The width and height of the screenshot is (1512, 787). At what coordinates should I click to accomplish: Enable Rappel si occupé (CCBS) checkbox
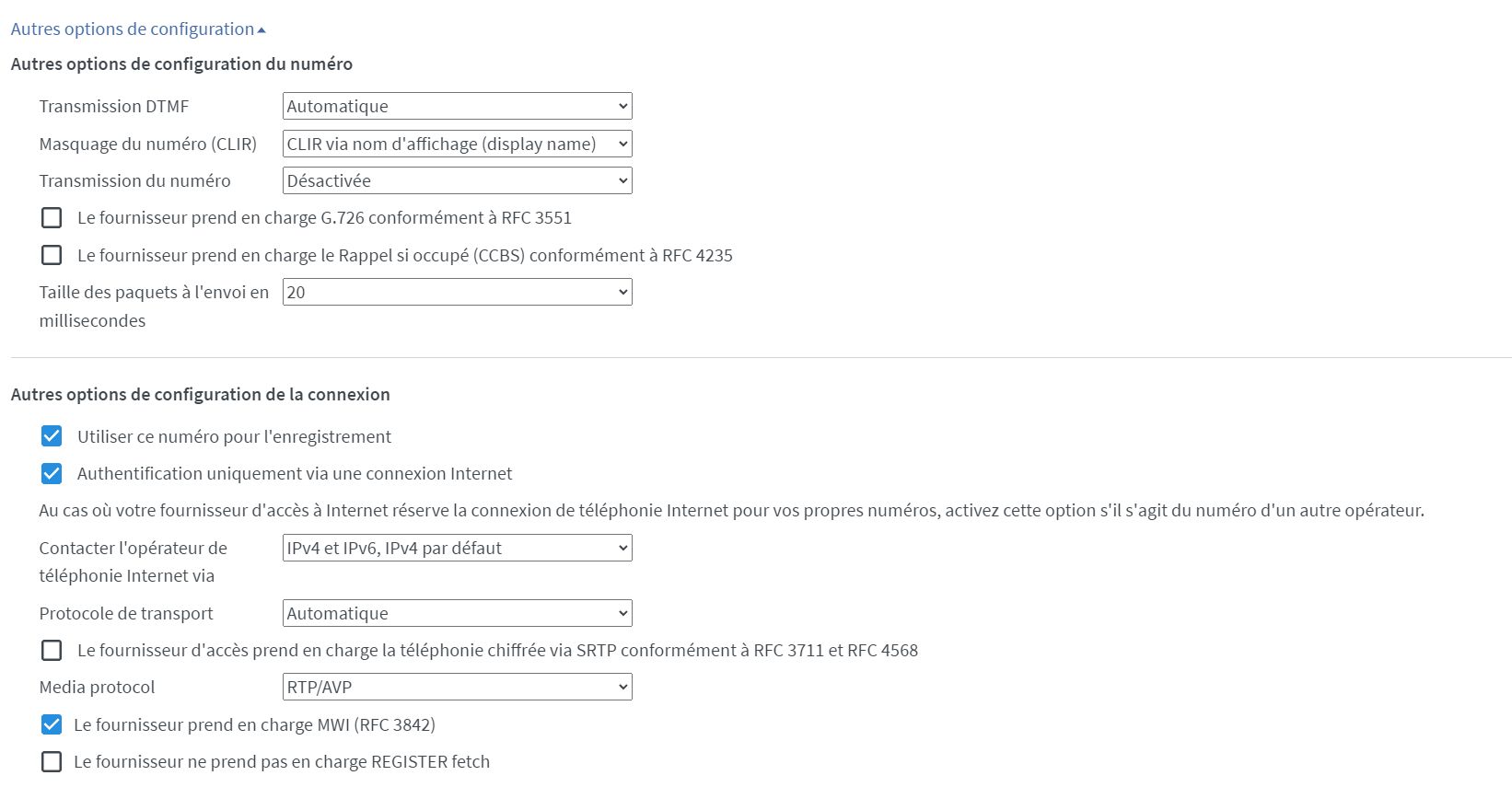(52, 255)
